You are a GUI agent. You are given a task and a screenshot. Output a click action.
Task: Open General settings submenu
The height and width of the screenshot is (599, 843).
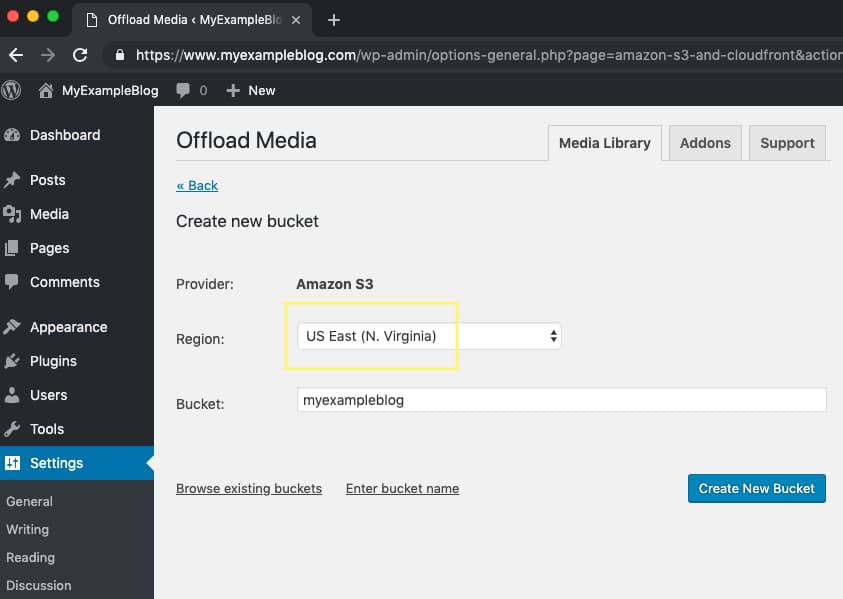[30, 501]
